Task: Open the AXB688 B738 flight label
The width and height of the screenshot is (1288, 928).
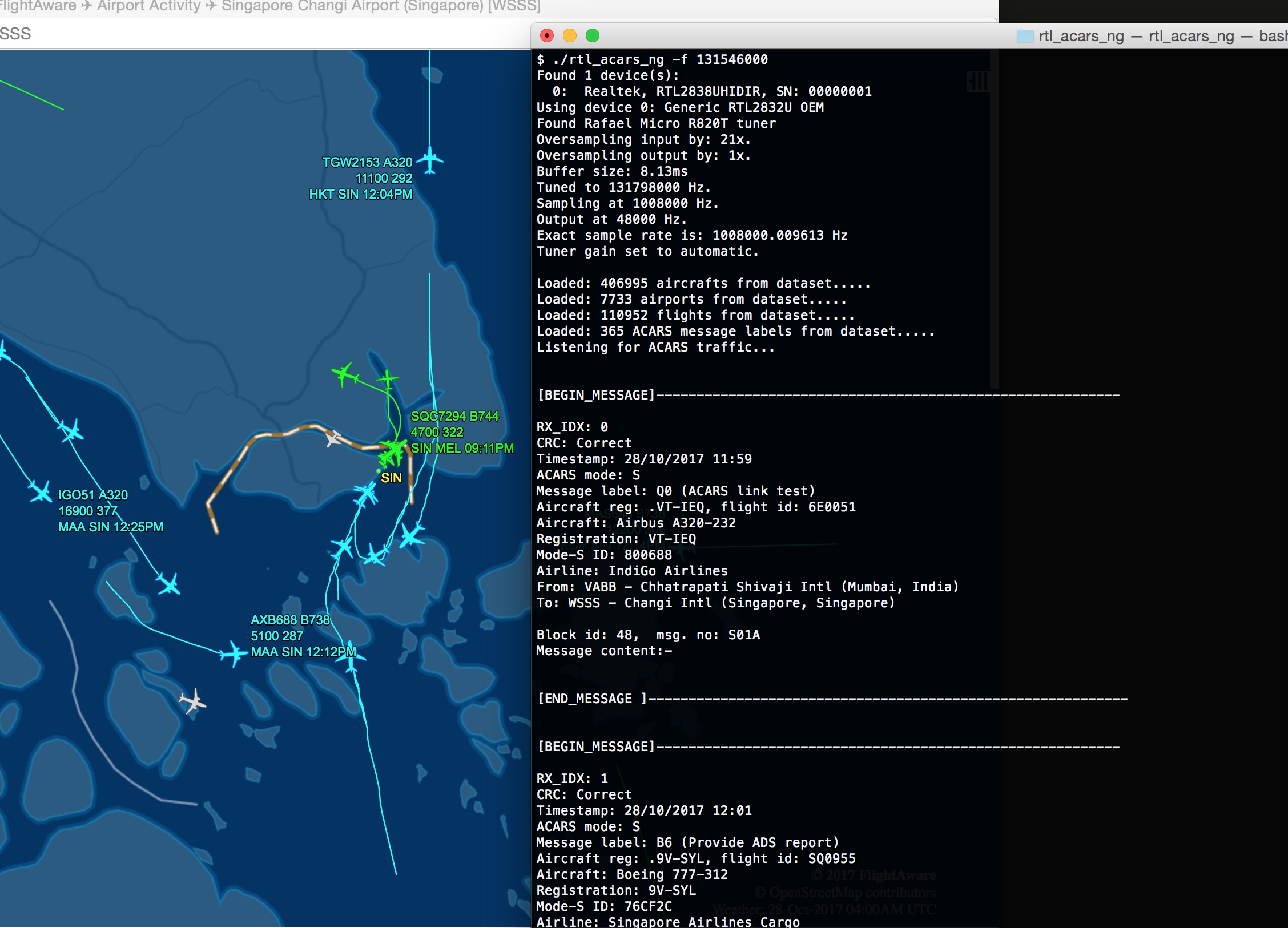Action: pyautogui.click(x=304, y=636)
